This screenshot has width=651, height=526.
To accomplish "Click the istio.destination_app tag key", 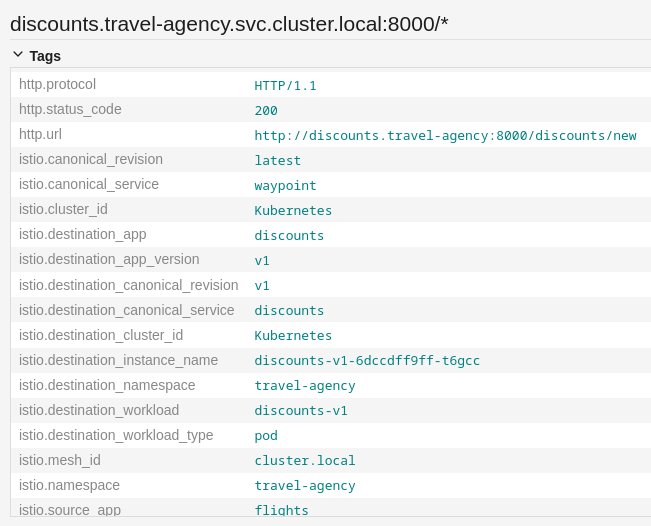I will coord(83,234).
